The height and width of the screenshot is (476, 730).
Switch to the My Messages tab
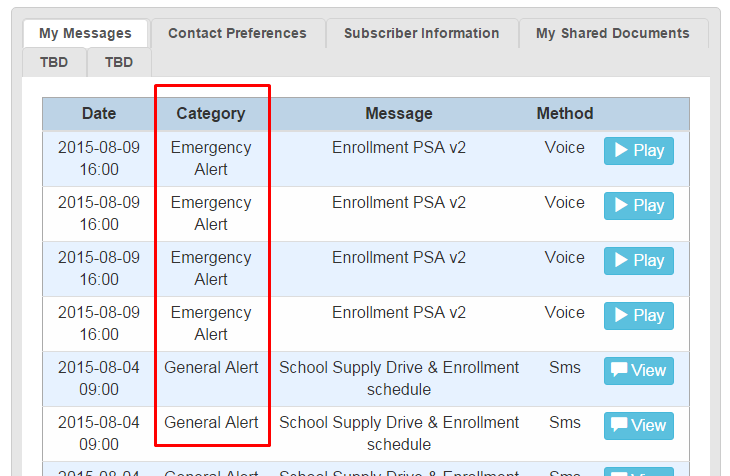pyautogui.click(x=85, y=33)
